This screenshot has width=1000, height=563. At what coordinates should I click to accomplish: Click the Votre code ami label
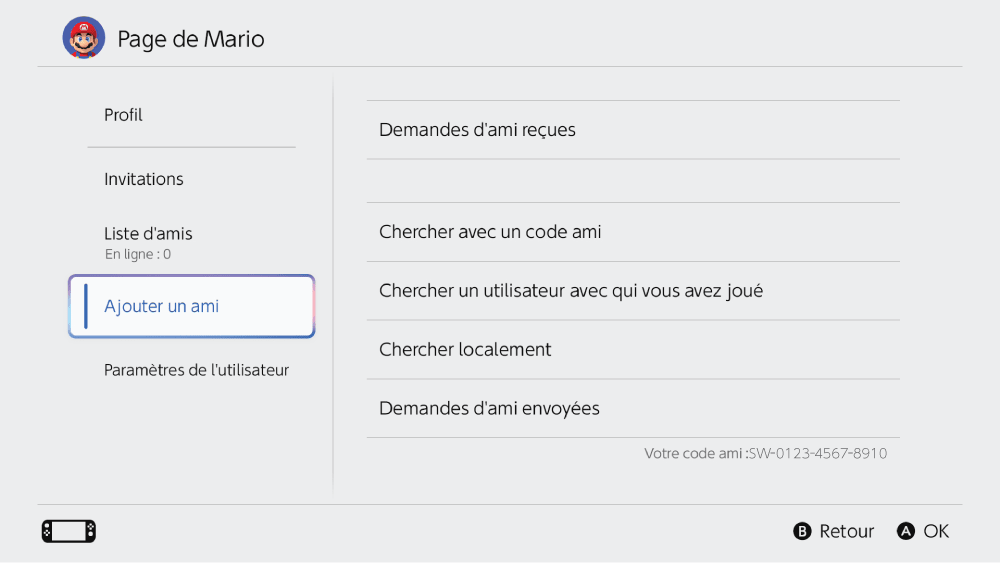(694, 454)
